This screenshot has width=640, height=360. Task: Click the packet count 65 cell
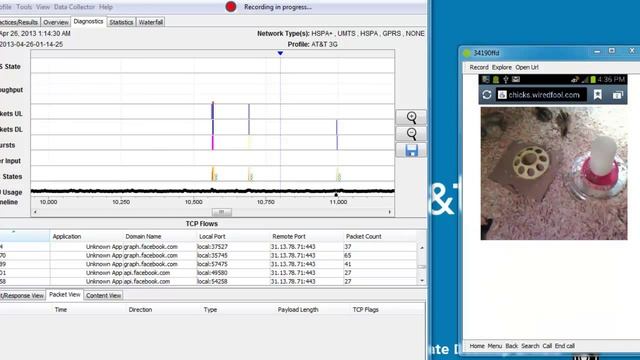(347, 256)
